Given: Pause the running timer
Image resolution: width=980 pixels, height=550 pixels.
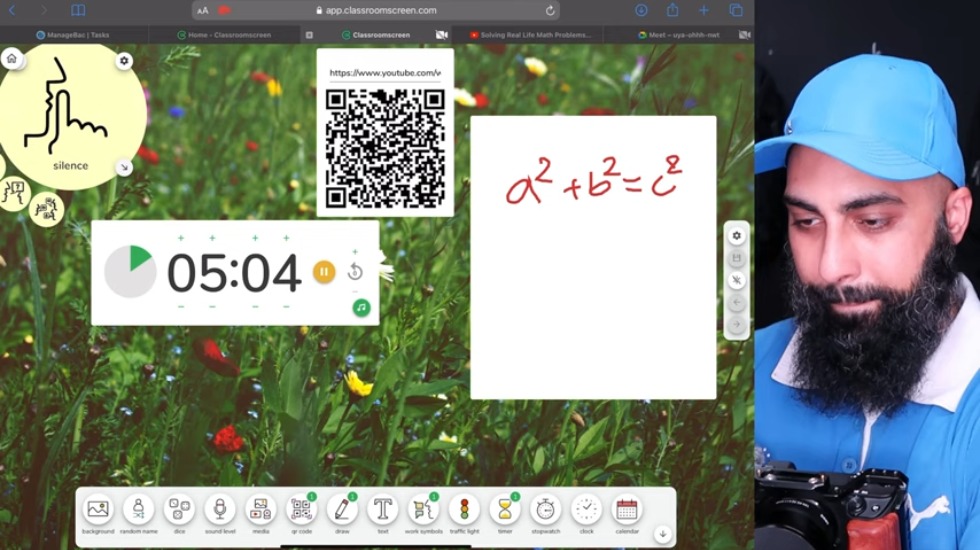Looking at the screenshot, I should pyautogui.click(x=324, y=272).
